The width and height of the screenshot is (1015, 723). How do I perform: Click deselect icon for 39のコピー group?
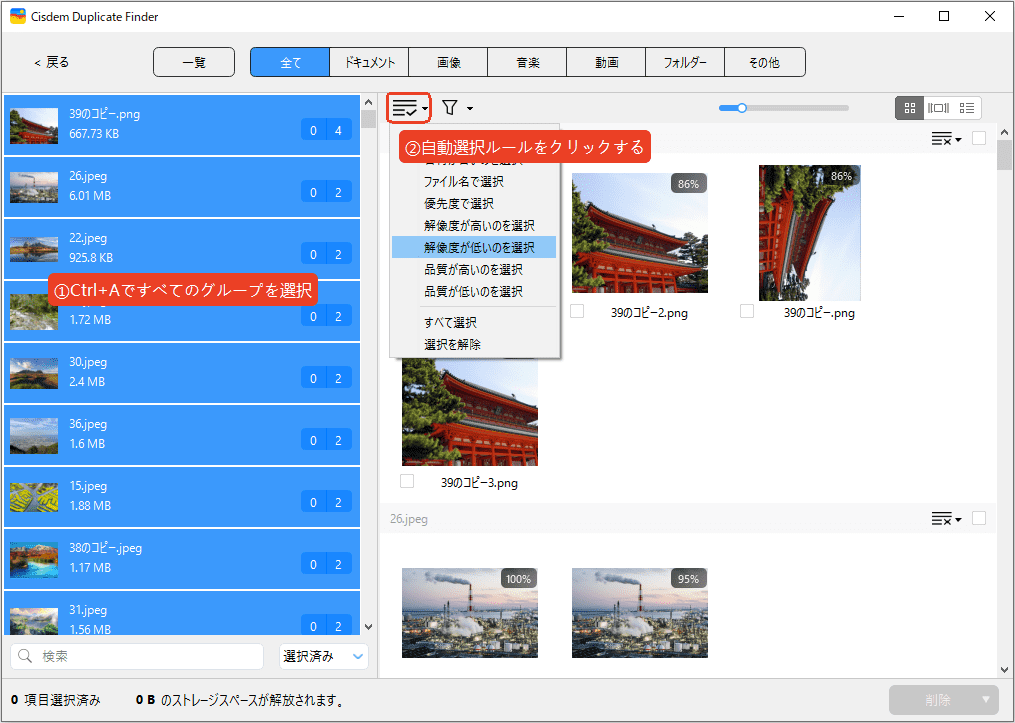coord(941,139)
